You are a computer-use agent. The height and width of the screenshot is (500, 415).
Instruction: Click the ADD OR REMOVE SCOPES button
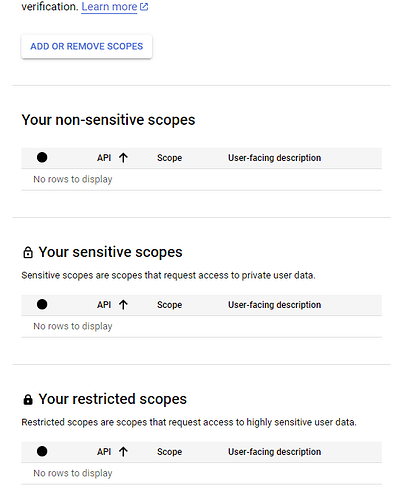tap(87, 46)
